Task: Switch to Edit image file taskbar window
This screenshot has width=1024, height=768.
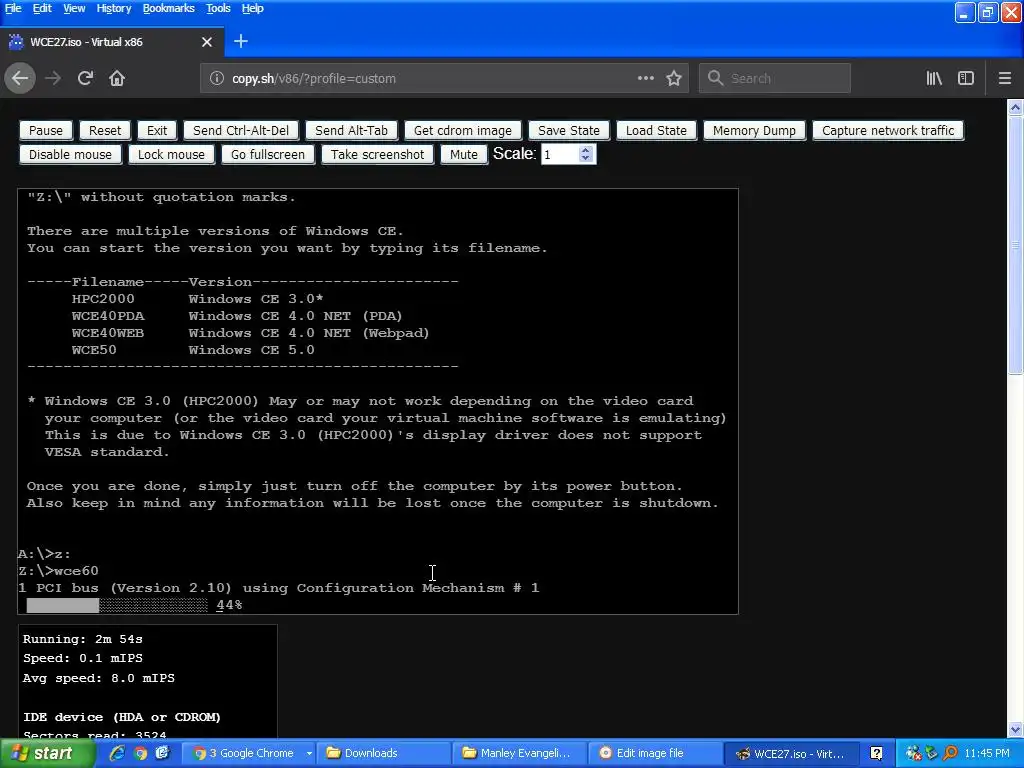Action: click(657, 753)
